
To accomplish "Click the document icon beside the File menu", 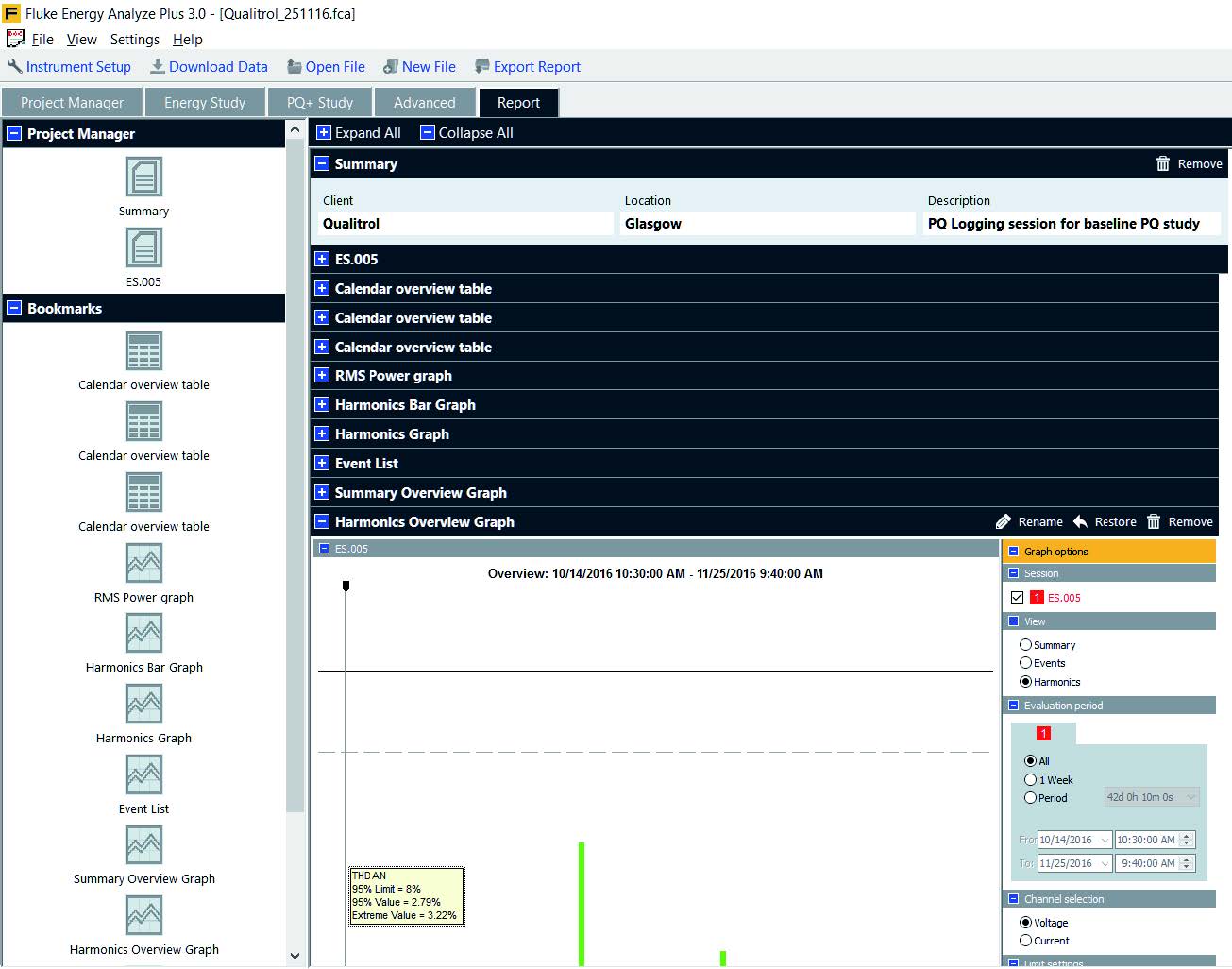I will [15, 39].
